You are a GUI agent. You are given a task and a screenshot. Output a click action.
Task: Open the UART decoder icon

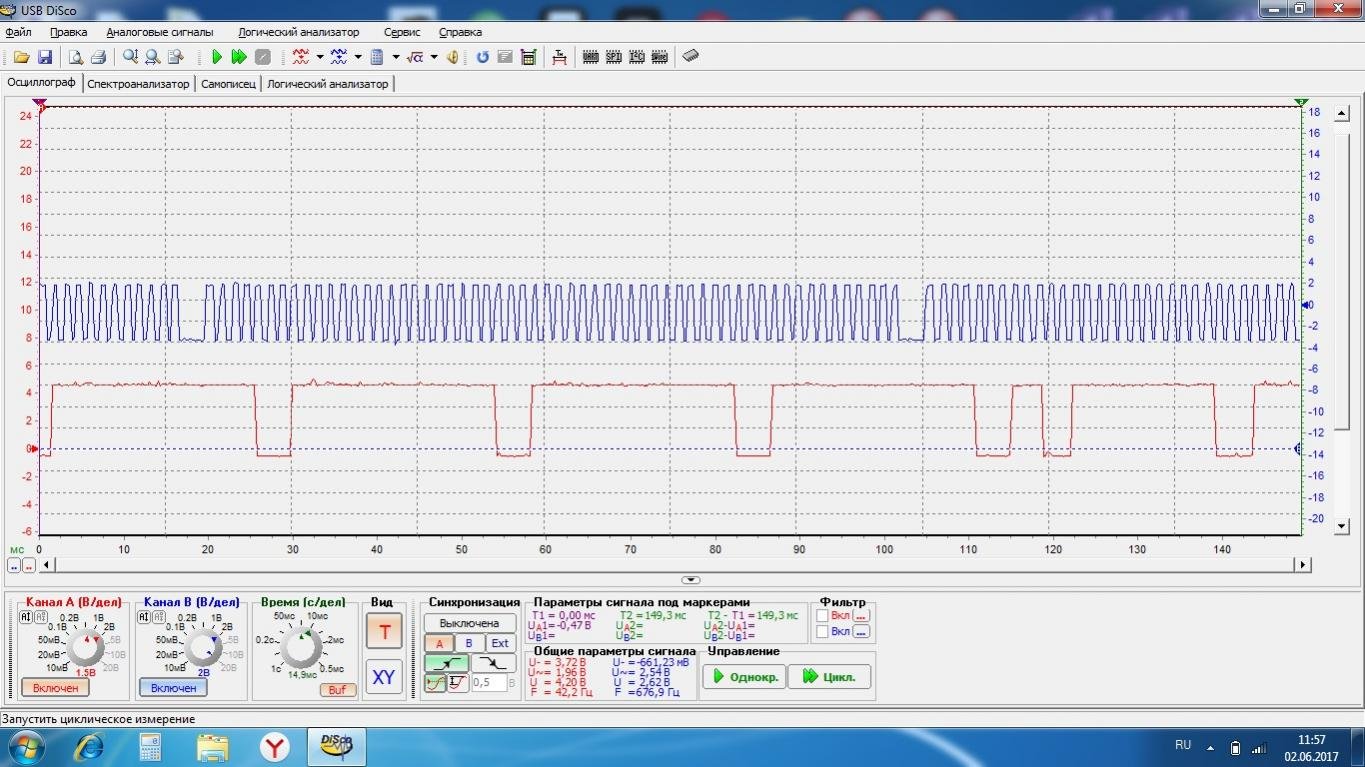(x=590, y=57)
